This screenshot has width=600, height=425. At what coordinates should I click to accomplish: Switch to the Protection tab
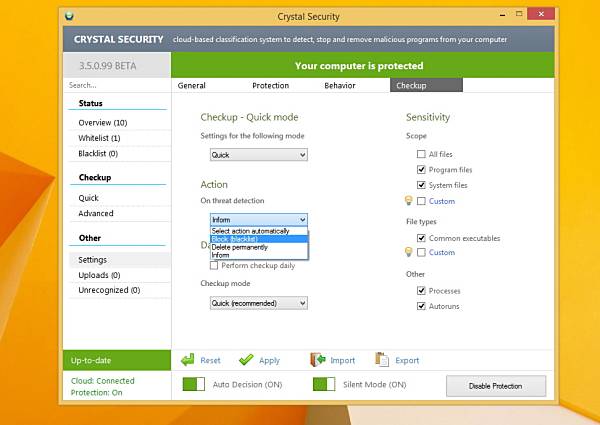(x=271, y=85)
